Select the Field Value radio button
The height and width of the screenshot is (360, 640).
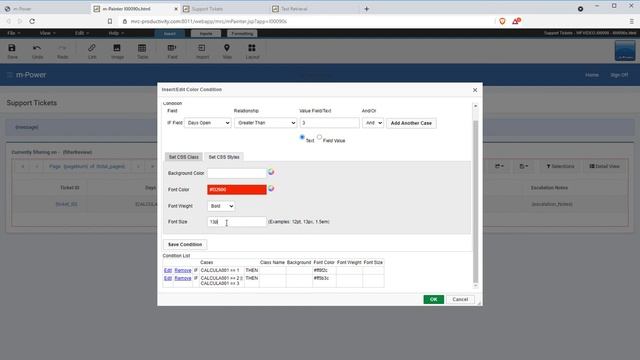tap(319, 137)
